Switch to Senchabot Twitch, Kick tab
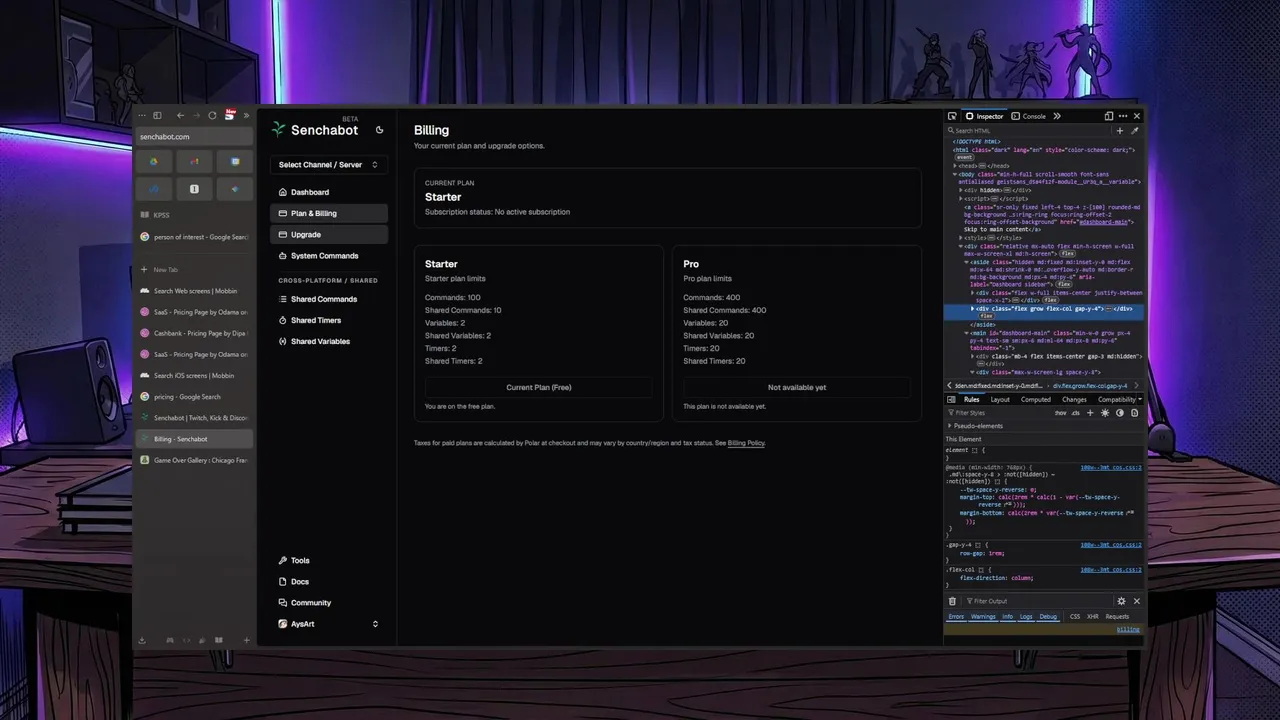The image size is (1280, 720). tap(194, 418)
